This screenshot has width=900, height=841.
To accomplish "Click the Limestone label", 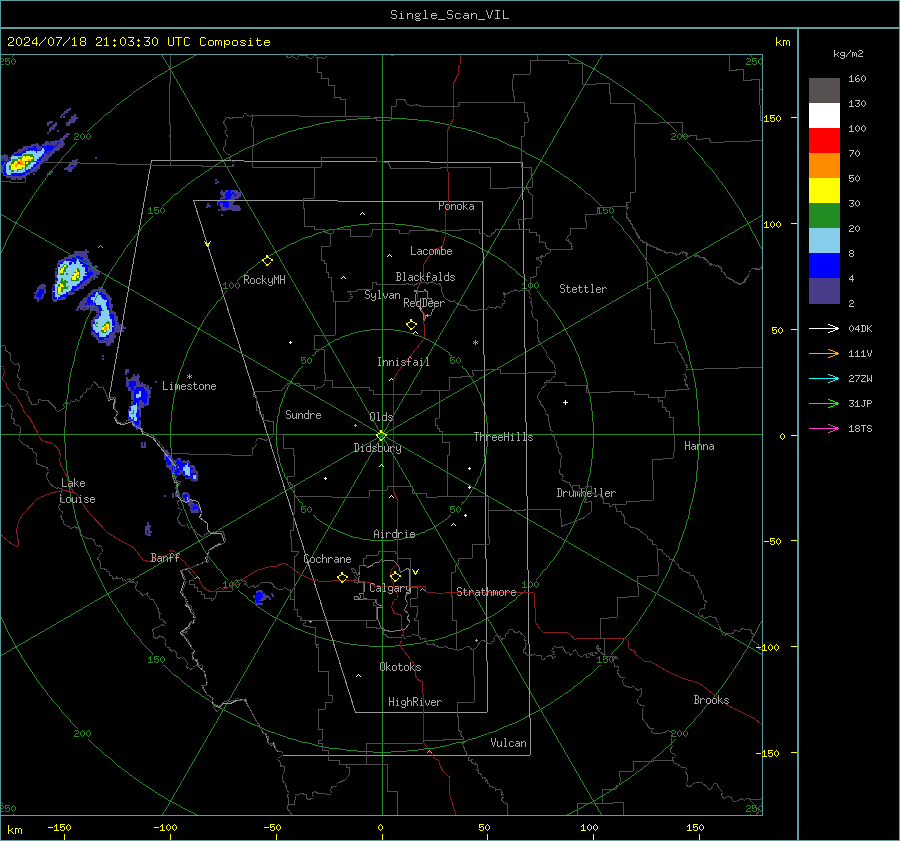I will 189,386.
